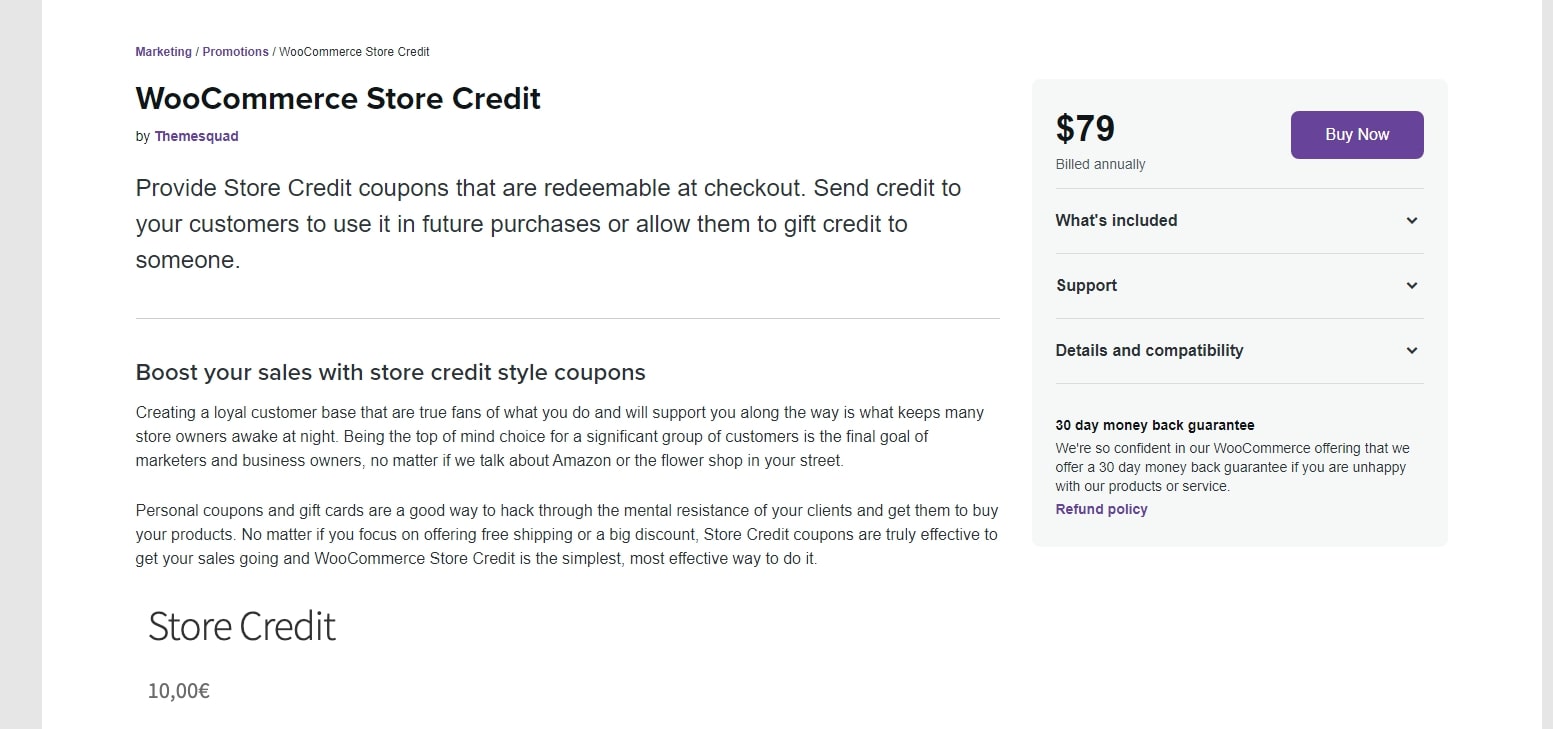Screen dimensions: 1553x729
Task: Click the $79 price amount
Action: click(x=1085, y=129)
